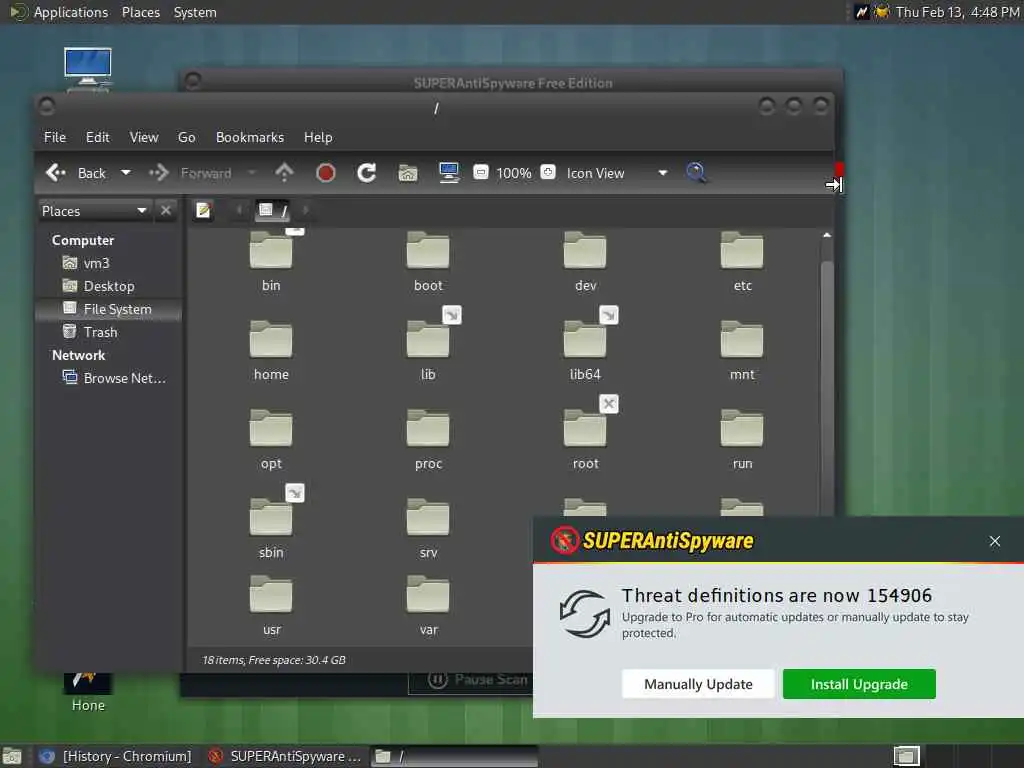
Task: Select the etc folder
Action: point(742,262)
